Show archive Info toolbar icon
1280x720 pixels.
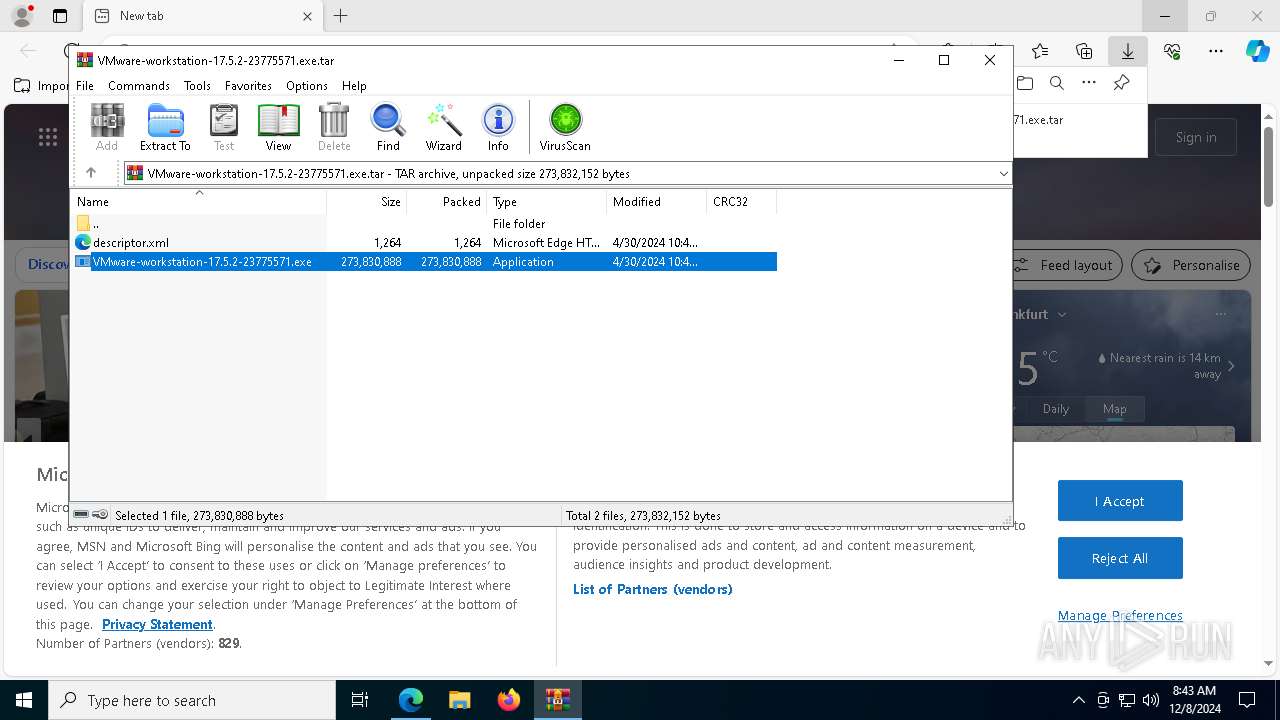pyautogui.click(x=498, y=127)
